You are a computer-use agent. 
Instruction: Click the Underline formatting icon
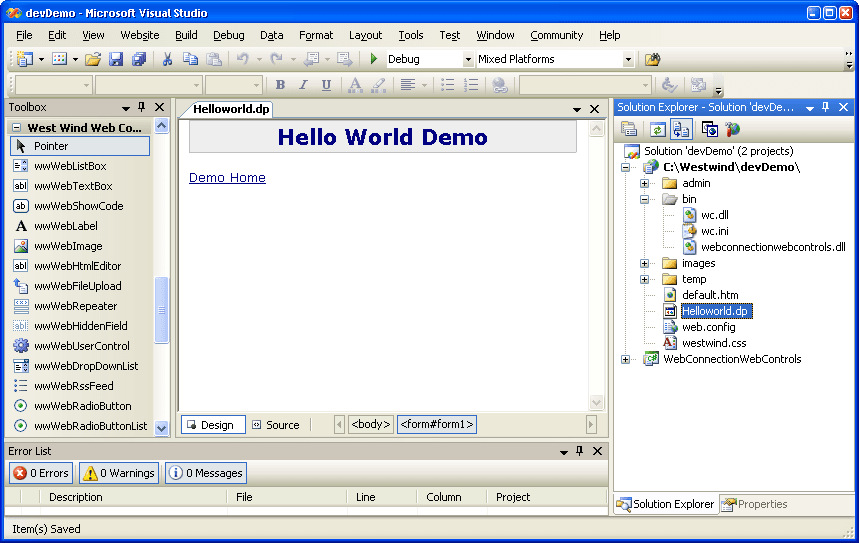pyautogui.click(x=327, y=85)
